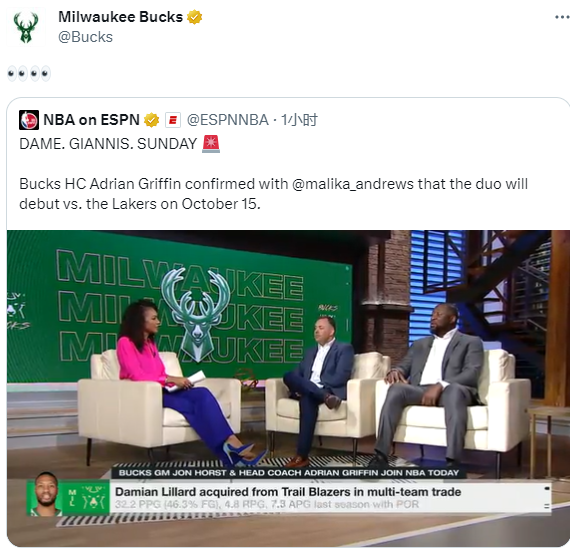Click the NBA on ESPN avatar icon
This screenshot has width=570, height=548.
pyautogui.click(x=29, y=120)
